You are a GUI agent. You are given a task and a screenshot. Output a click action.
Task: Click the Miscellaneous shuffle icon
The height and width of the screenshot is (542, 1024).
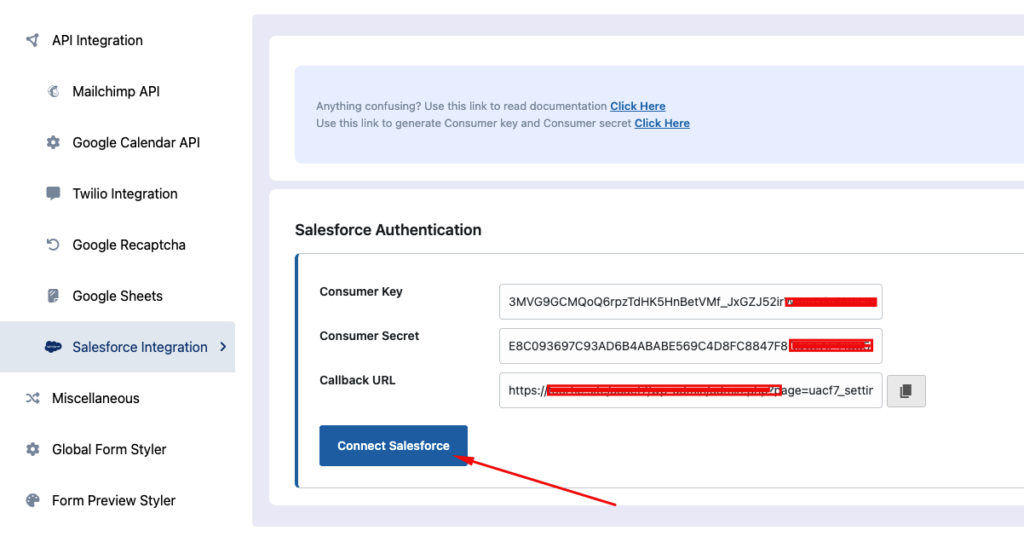[x=32, y=398]
